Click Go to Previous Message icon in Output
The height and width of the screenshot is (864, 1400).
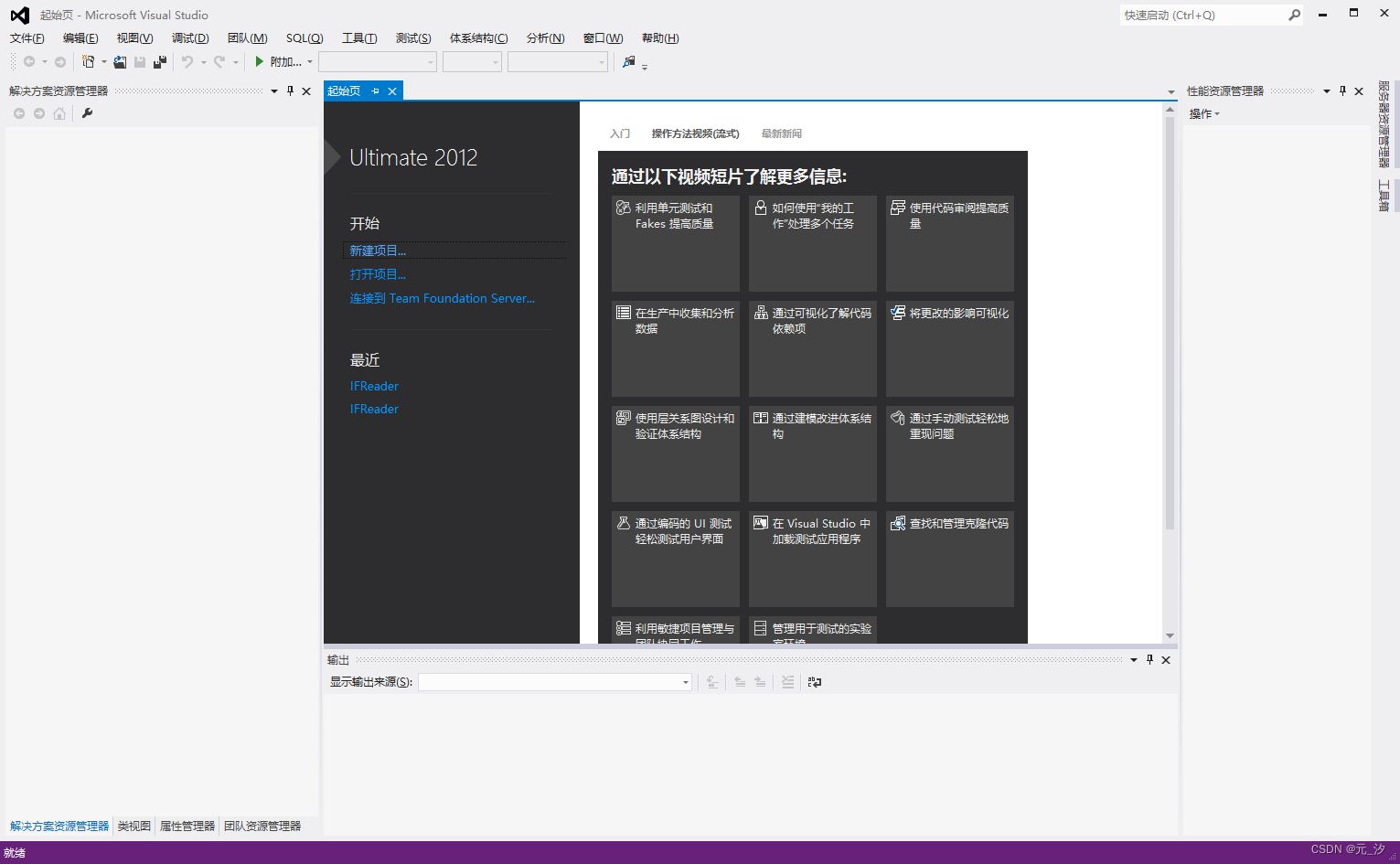click(740, 682)
